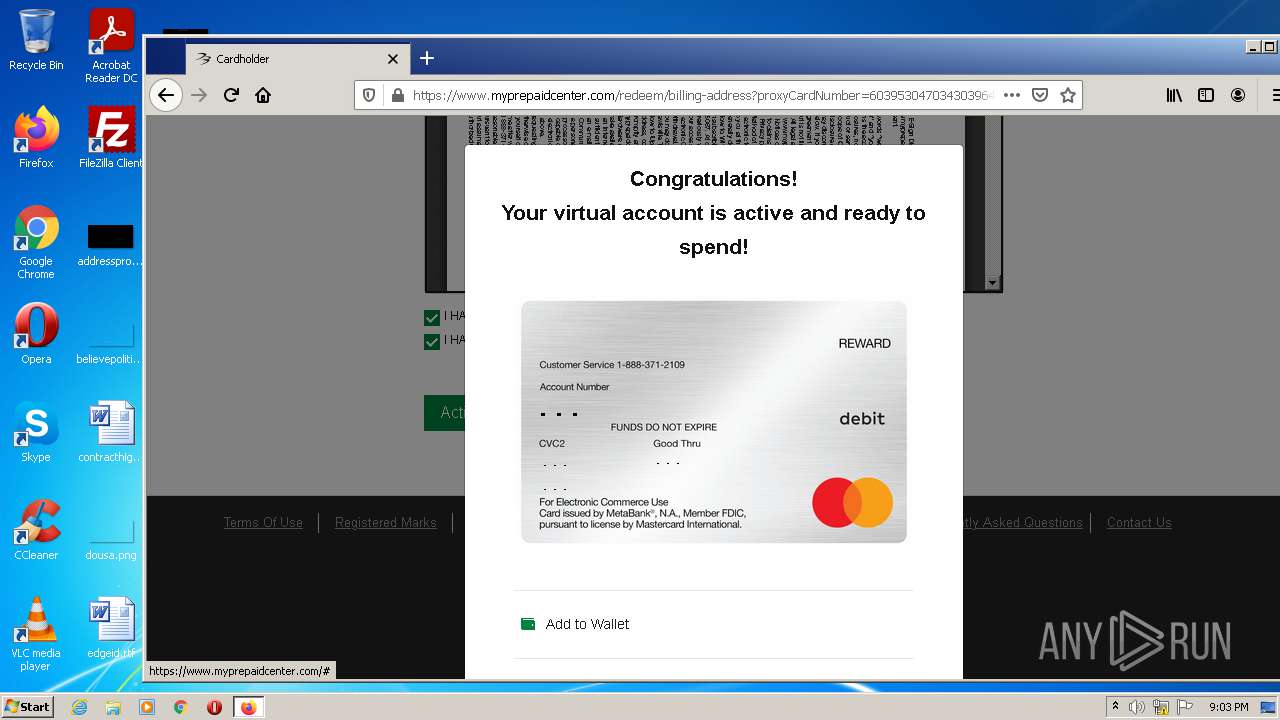Screen dimensions: 1280x720
Task: Open Registered Marks link
Action: pyautogui.click(x=385, y=523)
